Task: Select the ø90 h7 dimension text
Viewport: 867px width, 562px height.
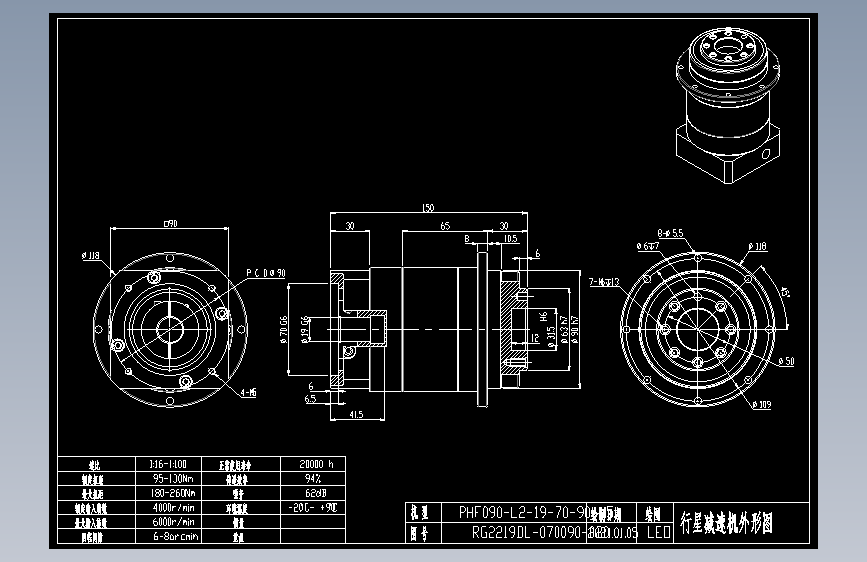Action: pos(574,330)
